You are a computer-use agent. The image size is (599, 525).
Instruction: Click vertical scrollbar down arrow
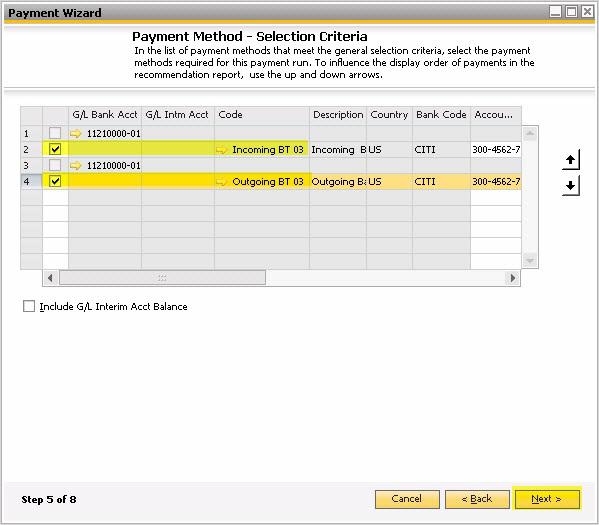point(530,261)
